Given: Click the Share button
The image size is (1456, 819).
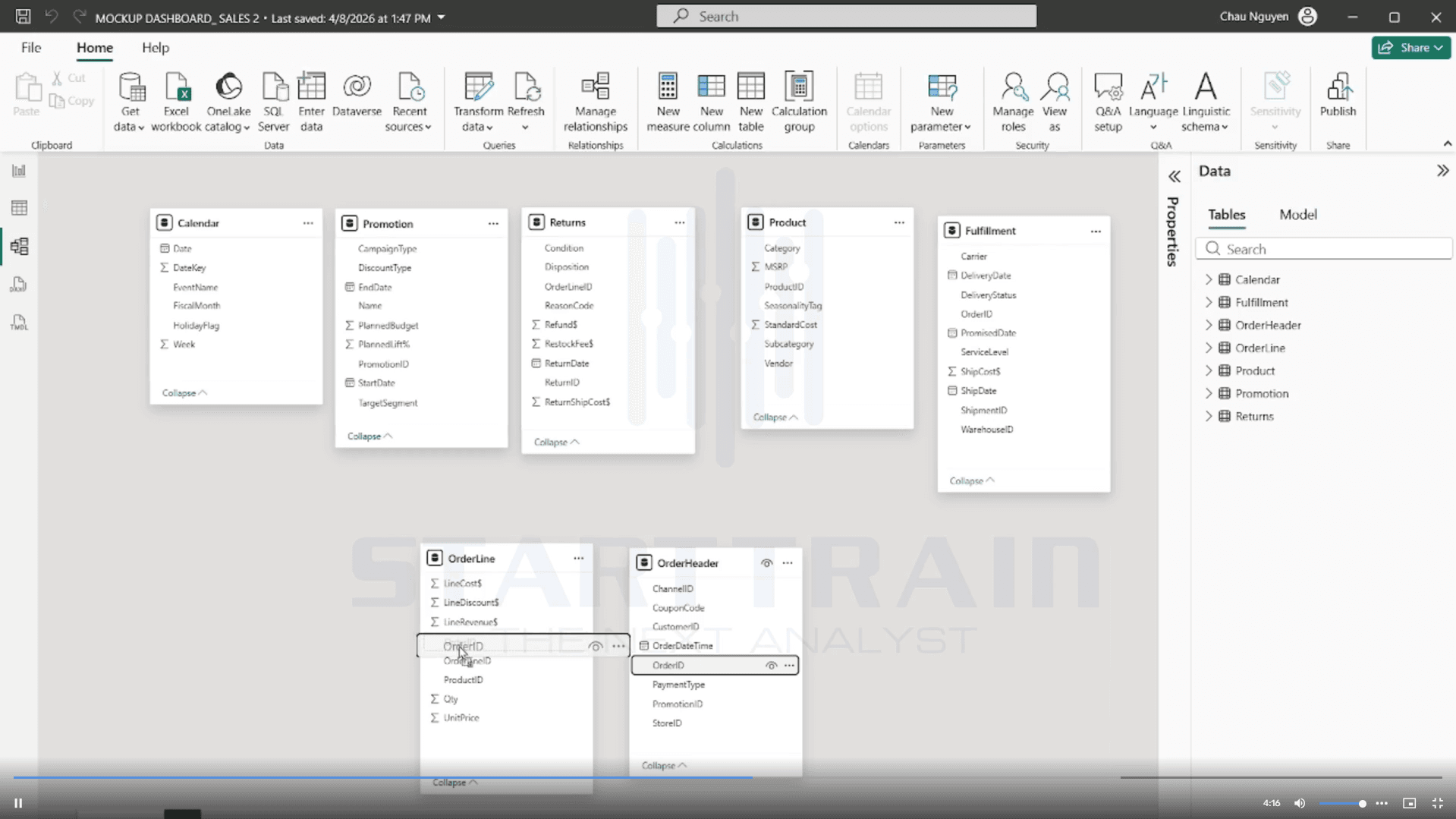Looking at the screenshot, I should click(x=1410, y=48).
